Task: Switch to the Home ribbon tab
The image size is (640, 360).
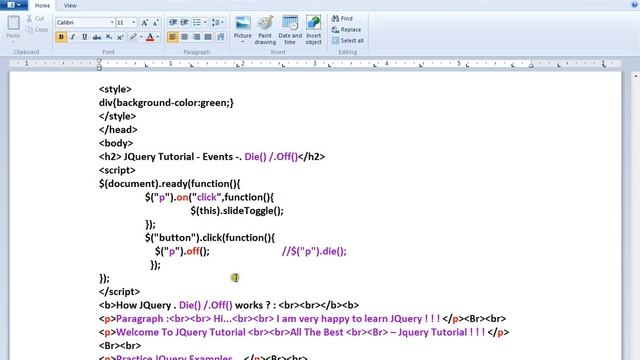Action: coord(42,5)
